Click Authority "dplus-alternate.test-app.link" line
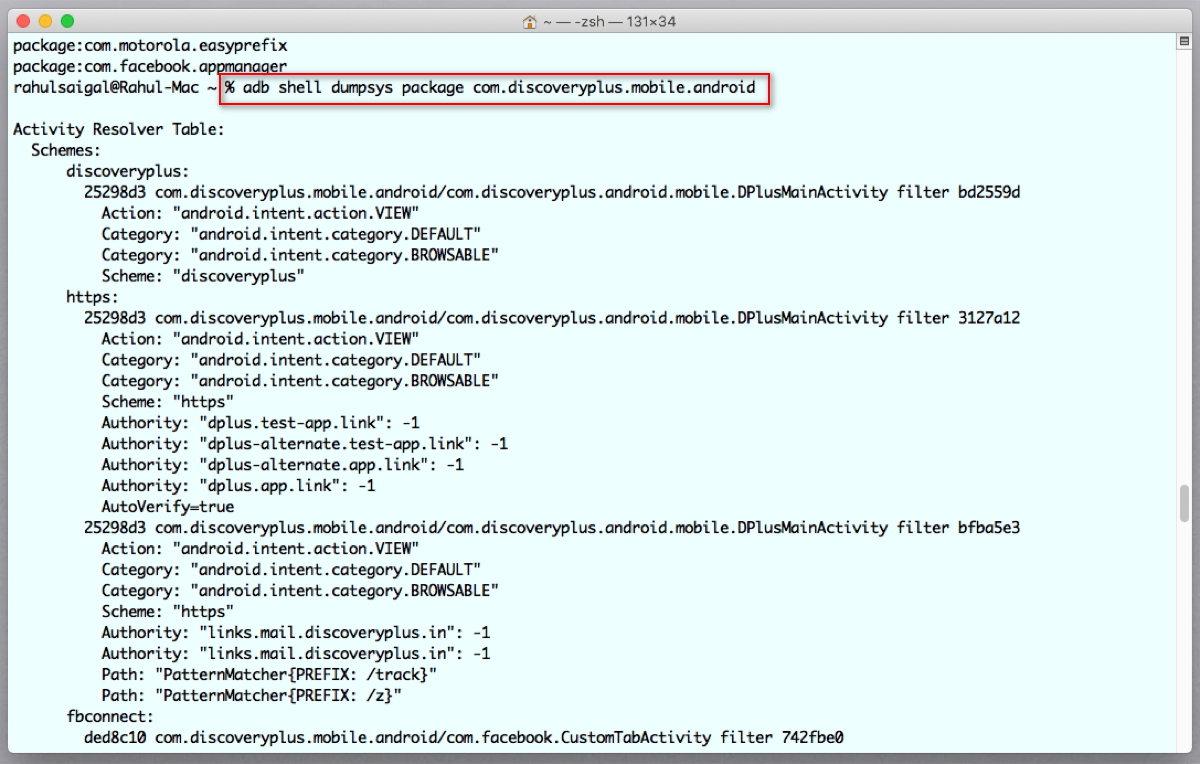1200x764 pixels. pyautogui.click(x=305, y=444)
